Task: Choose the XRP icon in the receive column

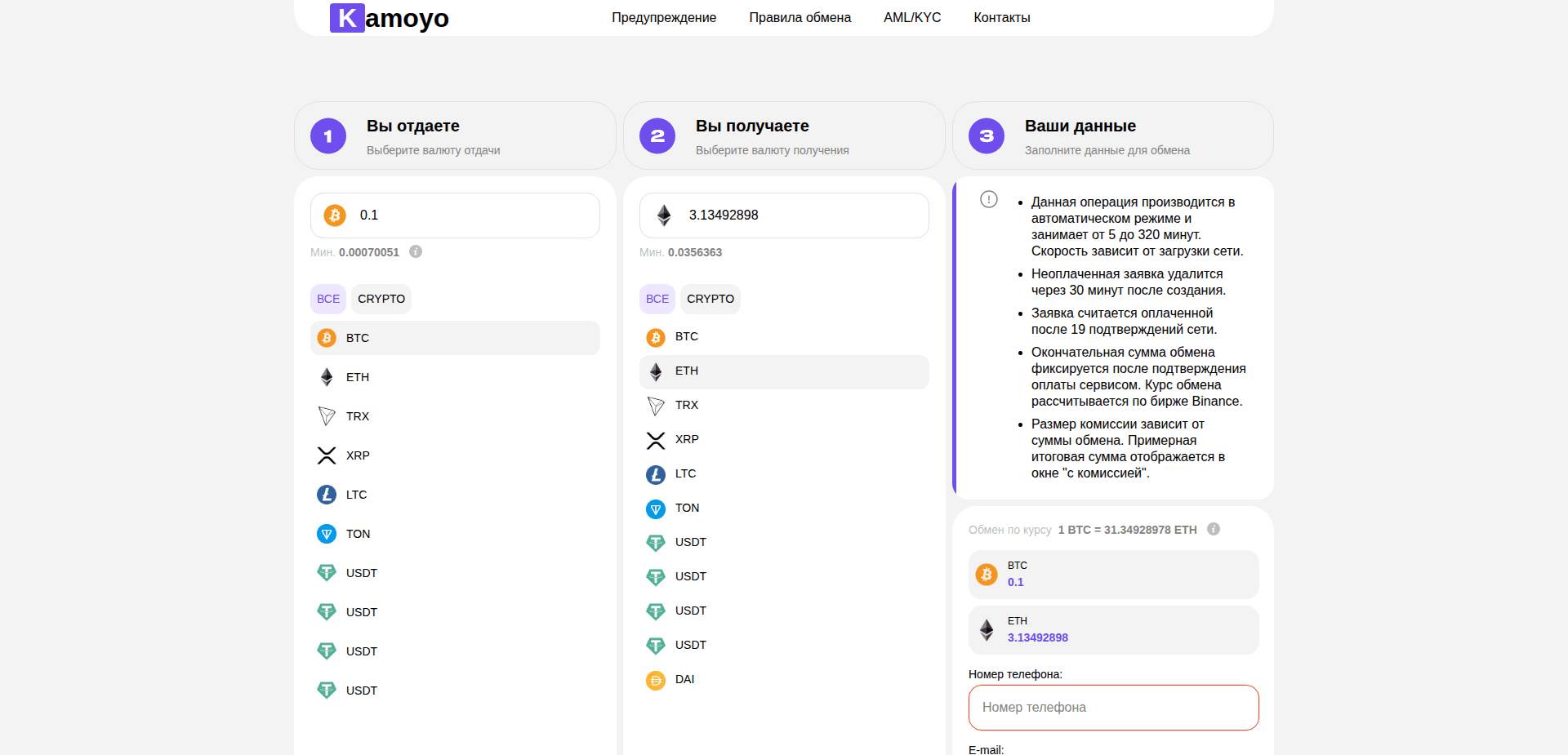Action: tap(656, 440)
